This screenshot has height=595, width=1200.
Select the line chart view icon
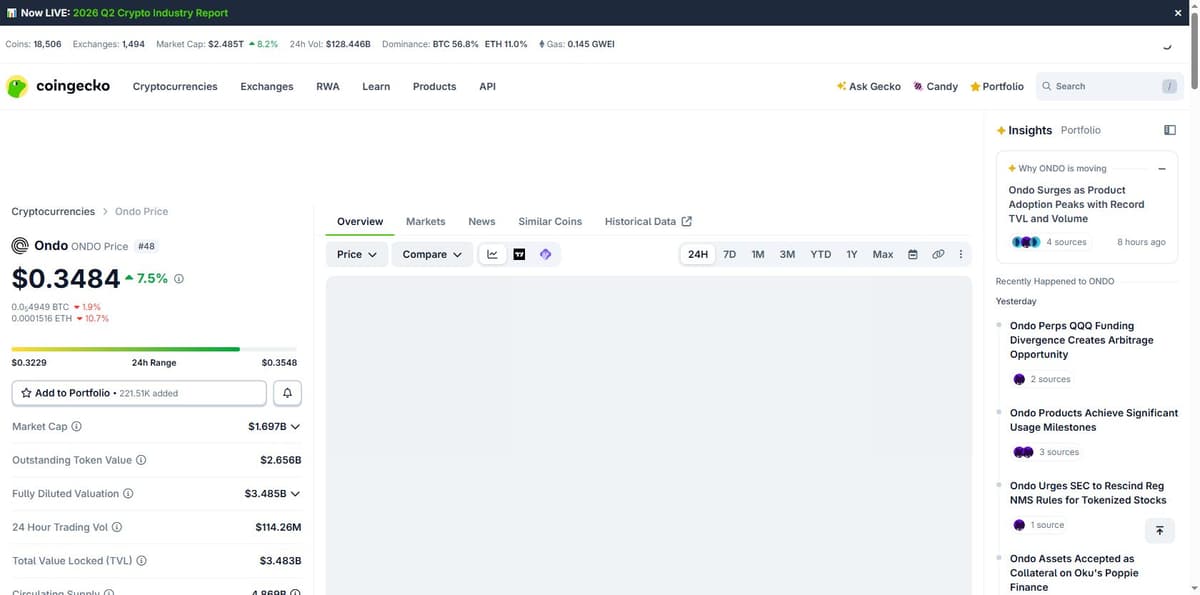click(492, 254)
